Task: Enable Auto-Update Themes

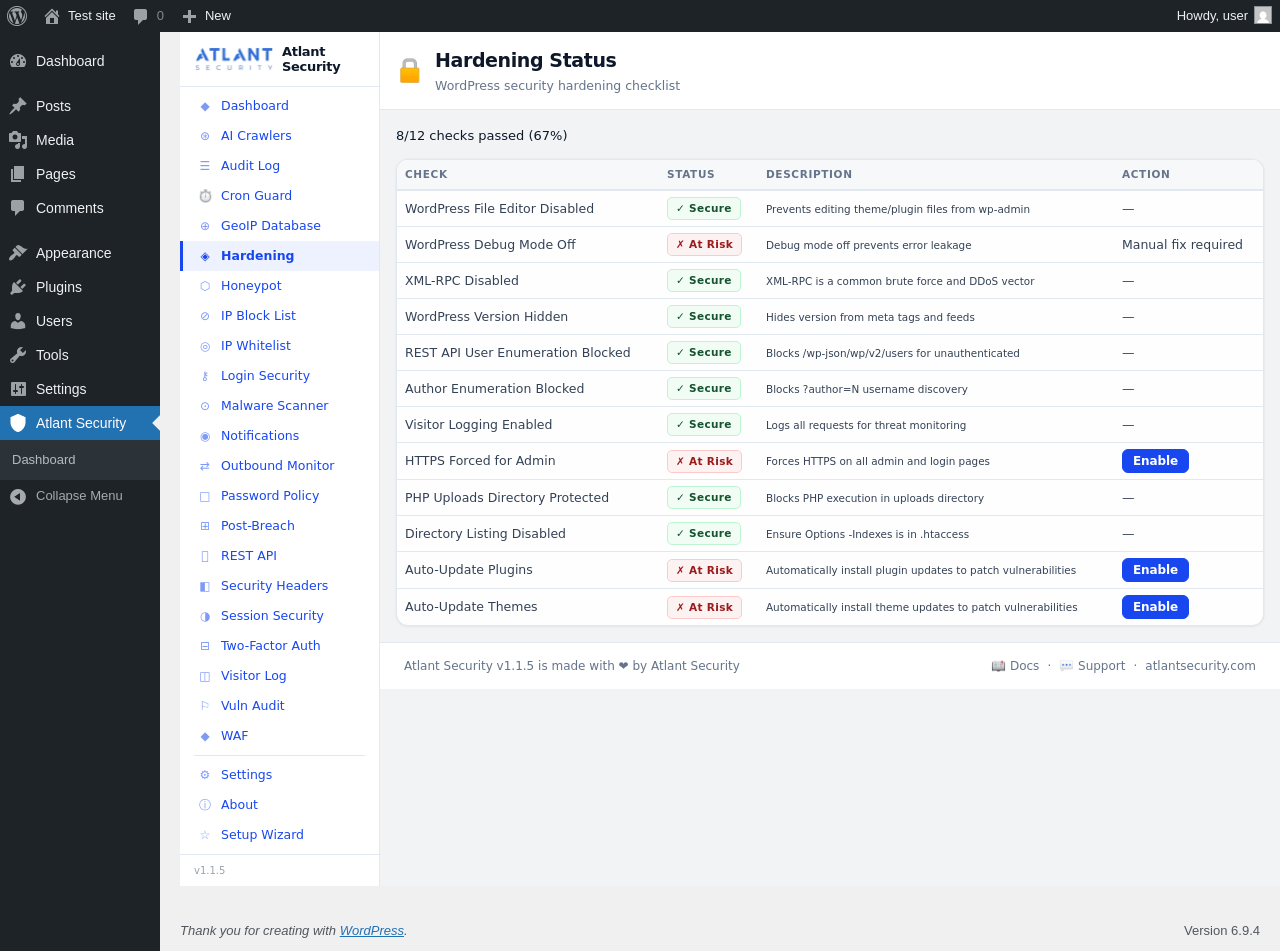Action: tap(1155, 607)
